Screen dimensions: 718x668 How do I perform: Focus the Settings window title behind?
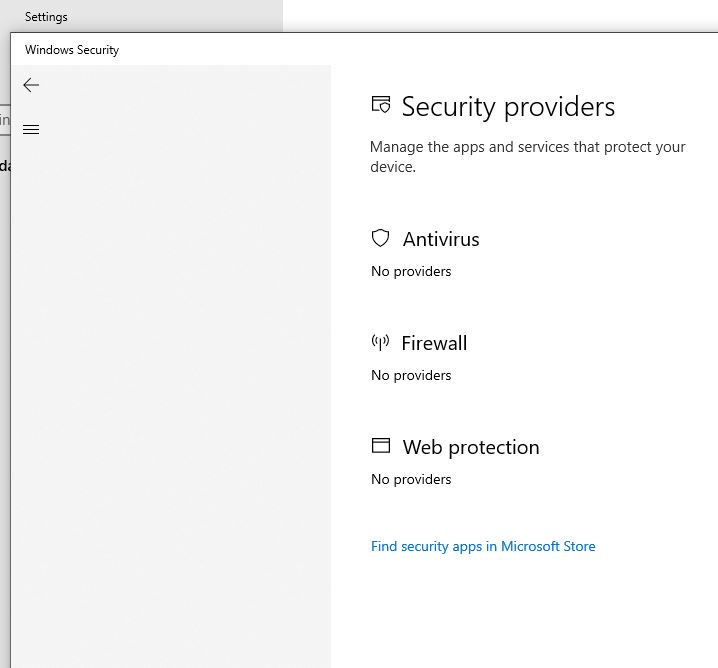[46, 17]
